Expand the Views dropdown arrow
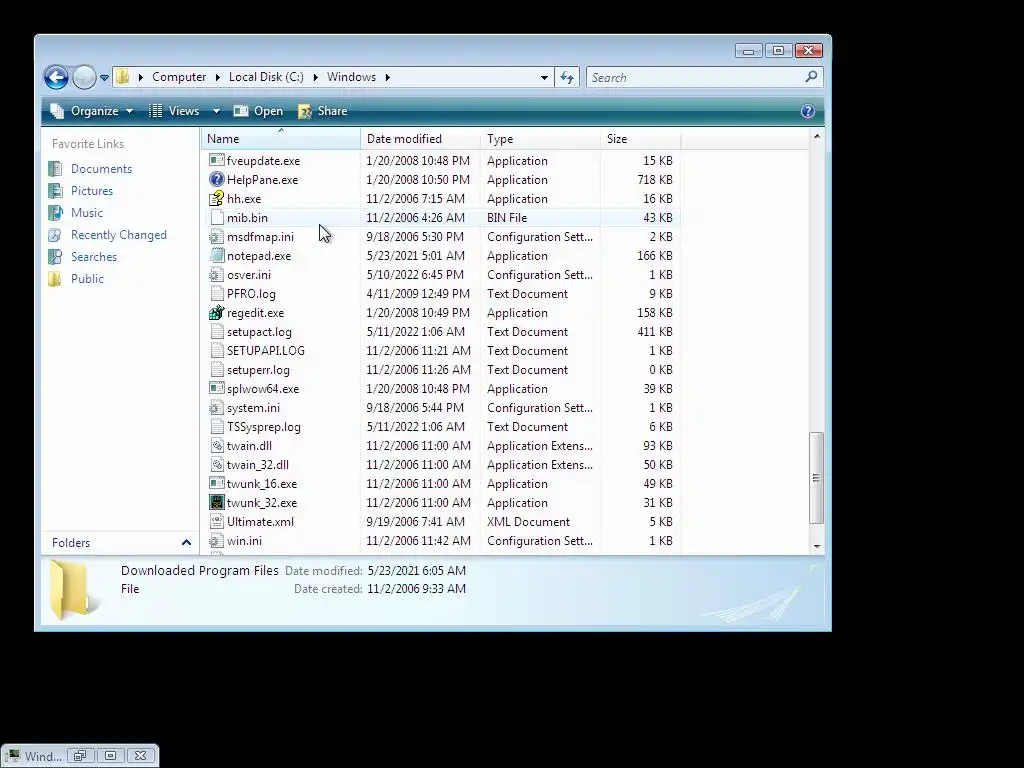 [216, 111]
